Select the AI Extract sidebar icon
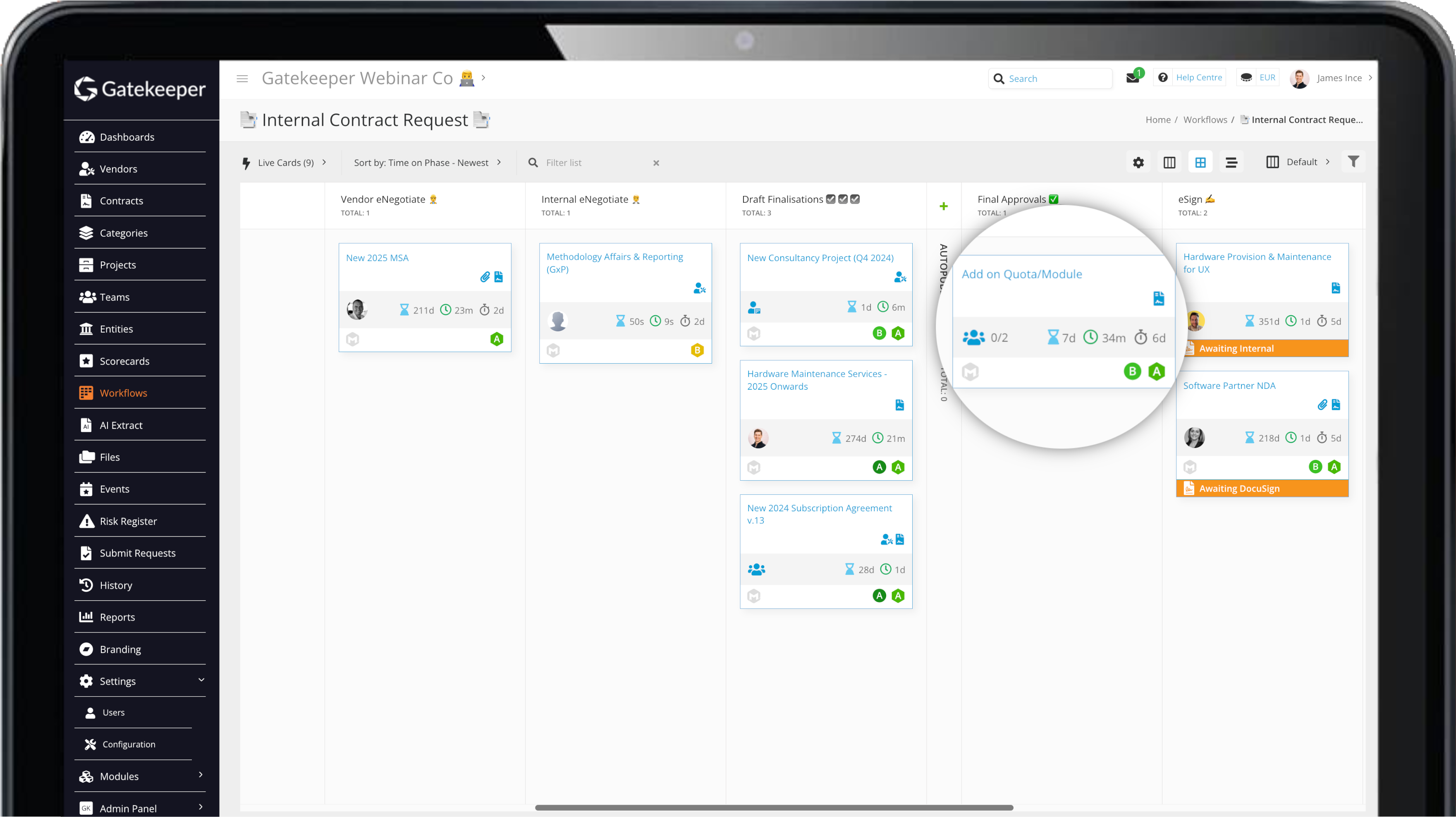The width and height of the screenshot is (1456, 817). (x=86, y=424)
